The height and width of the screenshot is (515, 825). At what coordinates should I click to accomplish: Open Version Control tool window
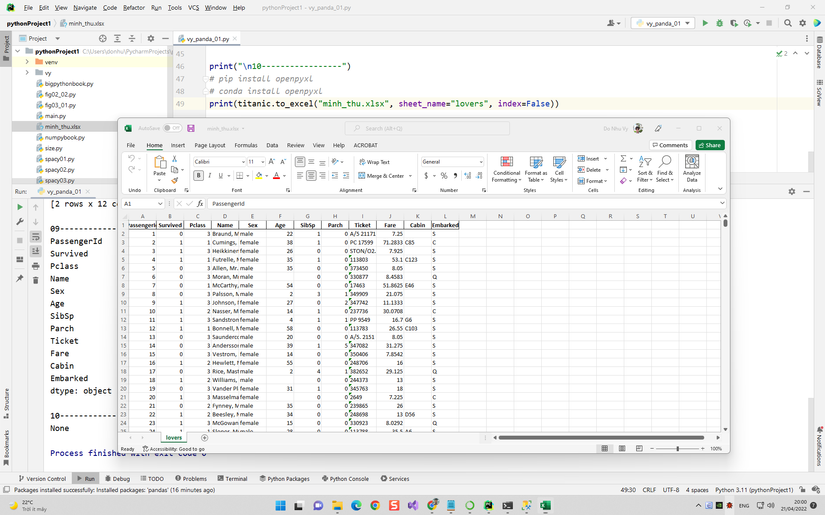pos(42,479)
